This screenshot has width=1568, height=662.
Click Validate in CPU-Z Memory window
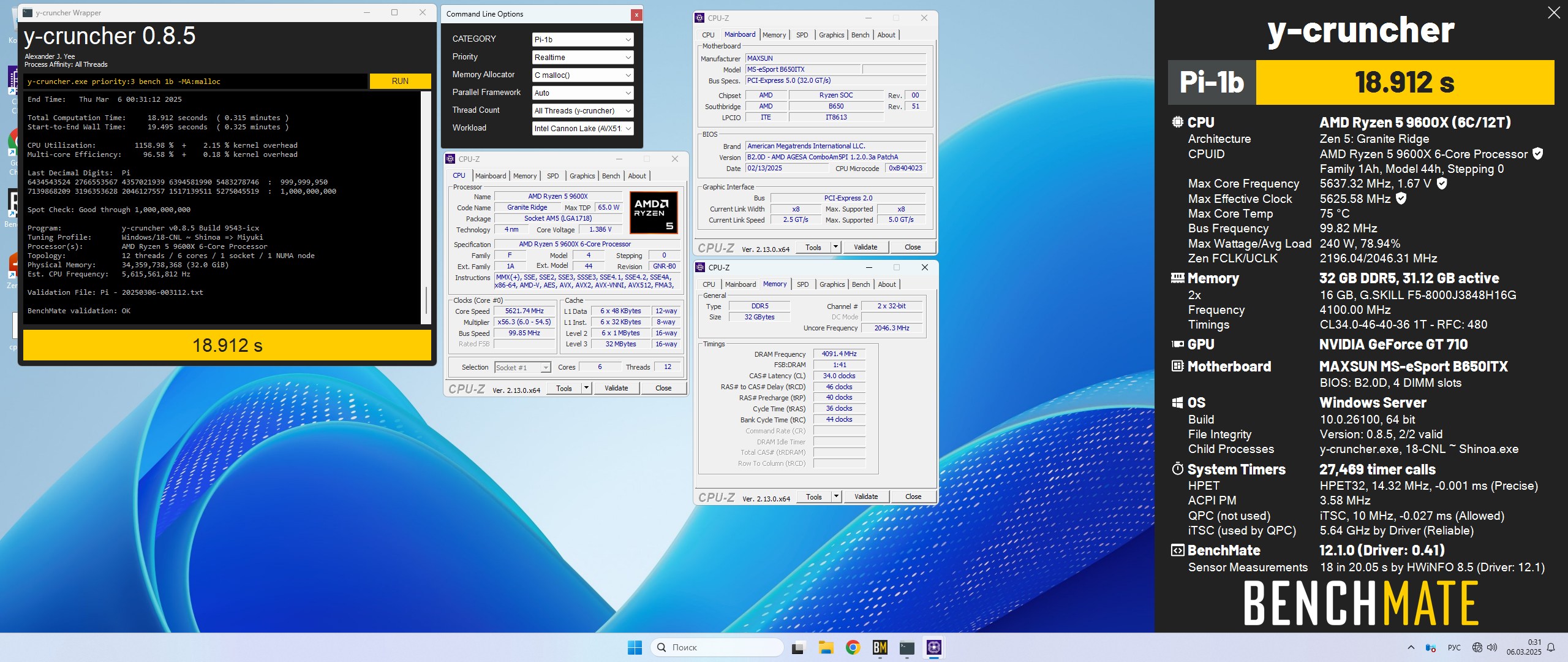[x=866, y=496]
